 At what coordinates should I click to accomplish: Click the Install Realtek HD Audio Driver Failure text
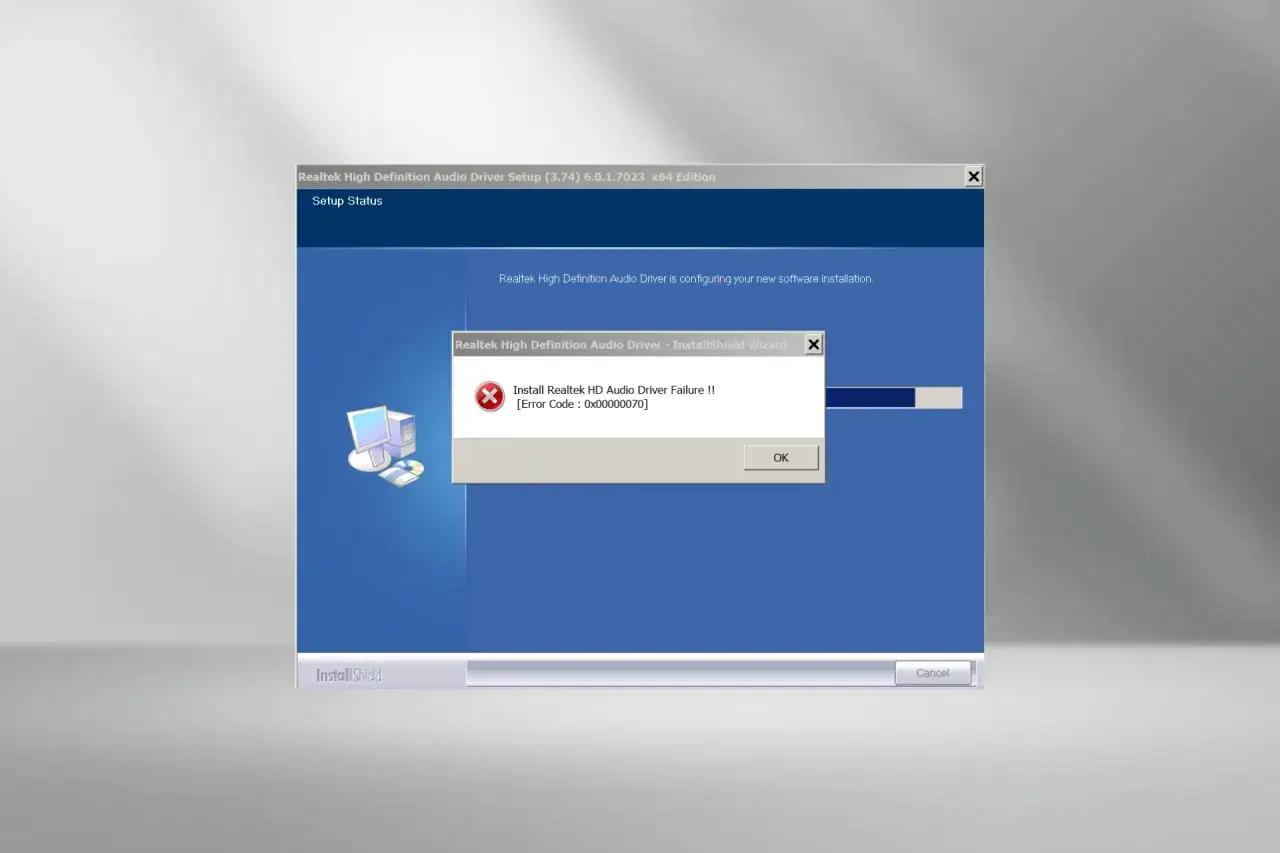[614, 390]
